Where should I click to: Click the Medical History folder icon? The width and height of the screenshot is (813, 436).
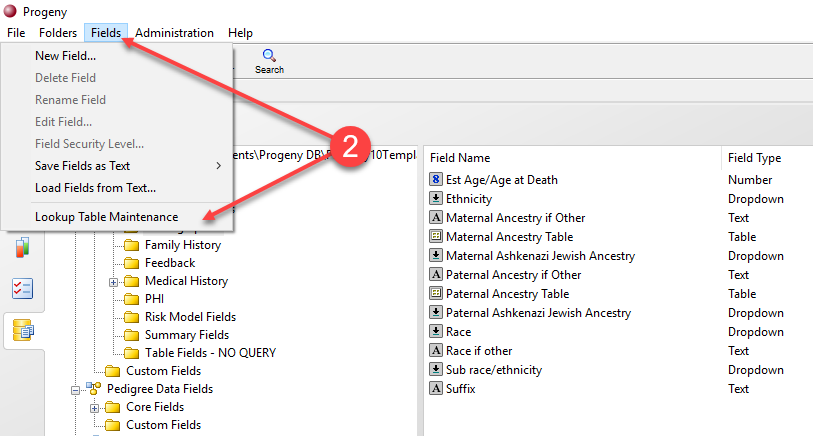132,281
